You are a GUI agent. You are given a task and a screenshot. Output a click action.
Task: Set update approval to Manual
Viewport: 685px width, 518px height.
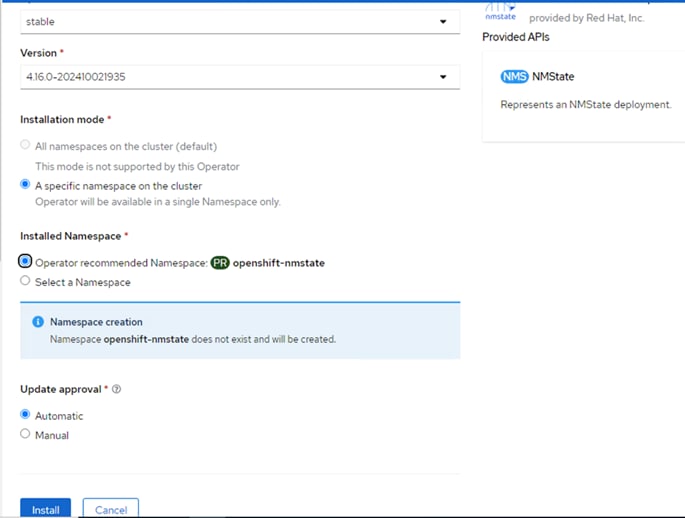pyautogui.click(x=25, y=434)
